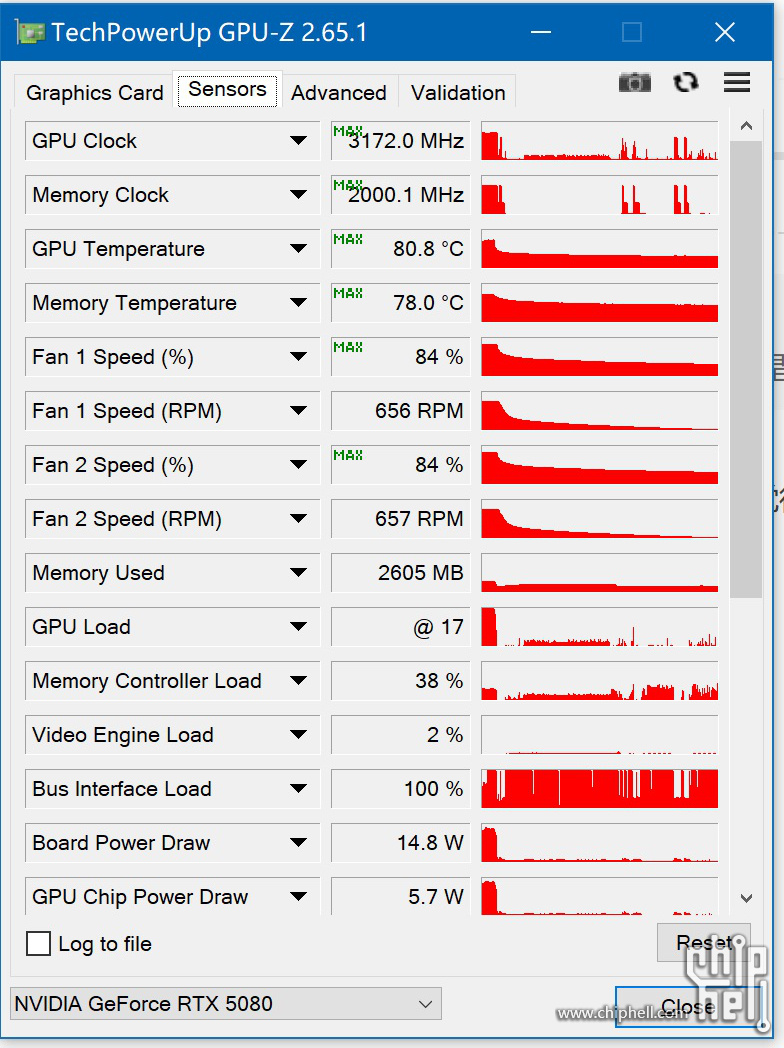Click the 3172.0 MHz GPU Clock value

click(x=401, y=140)
